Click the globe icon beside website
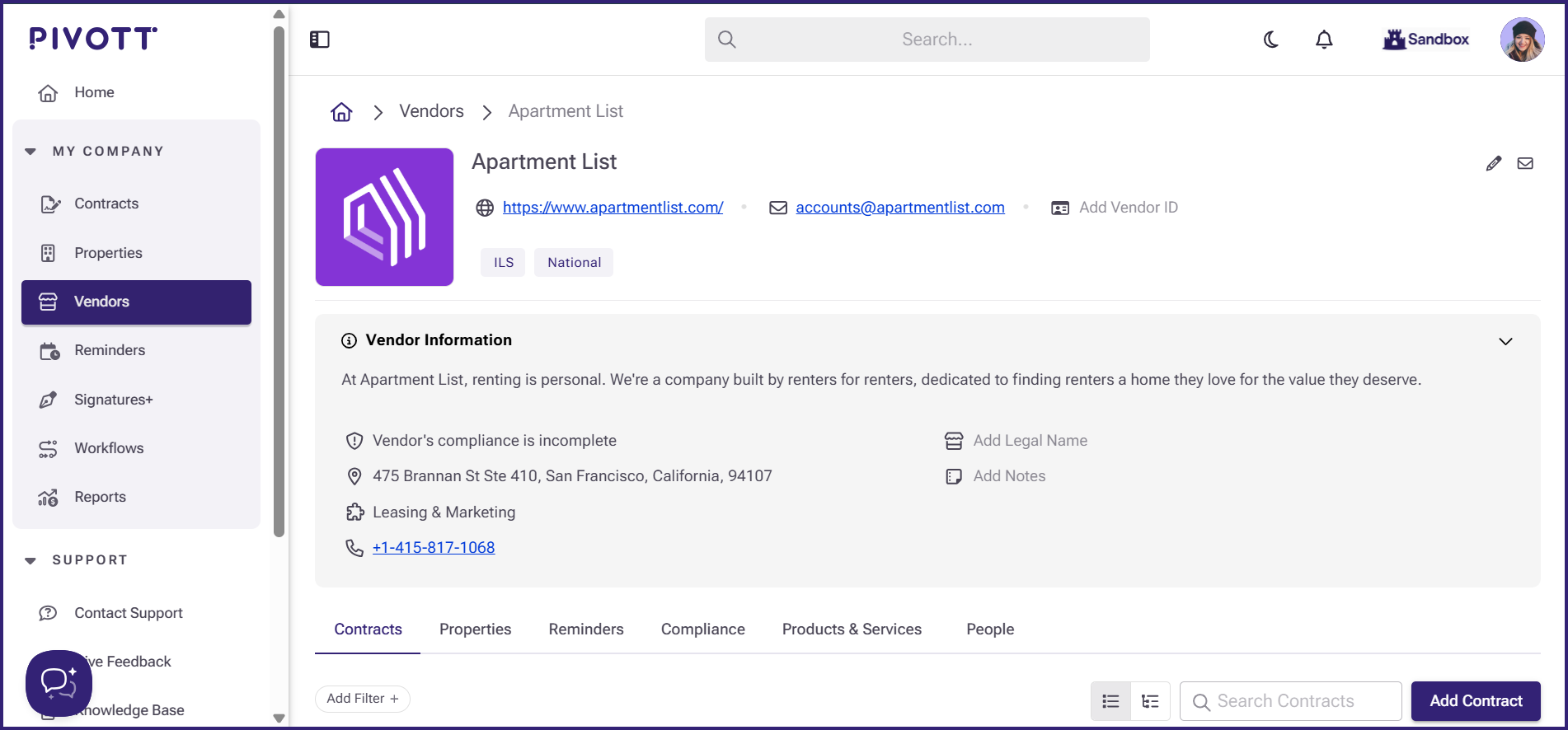This screenshot has width=1568, height=730. pyautogui.click(x=485, y=208)
